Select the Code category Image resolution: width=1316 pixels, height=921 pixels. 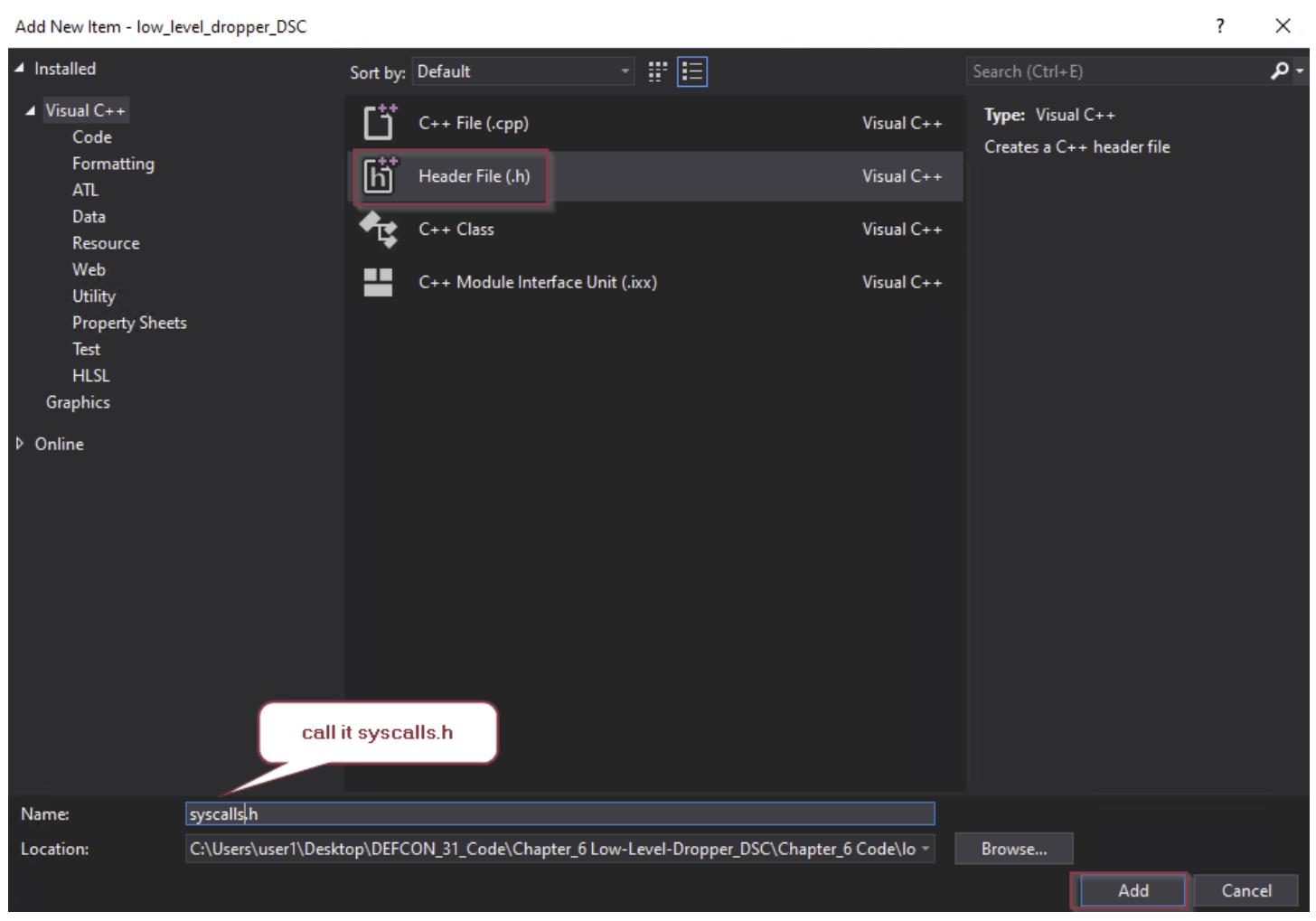(x=92, y=137)
